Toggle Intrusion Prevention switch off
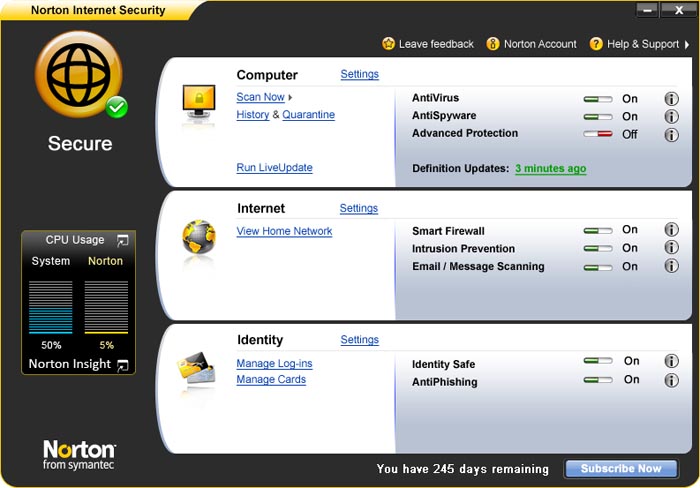 [598, 249]
